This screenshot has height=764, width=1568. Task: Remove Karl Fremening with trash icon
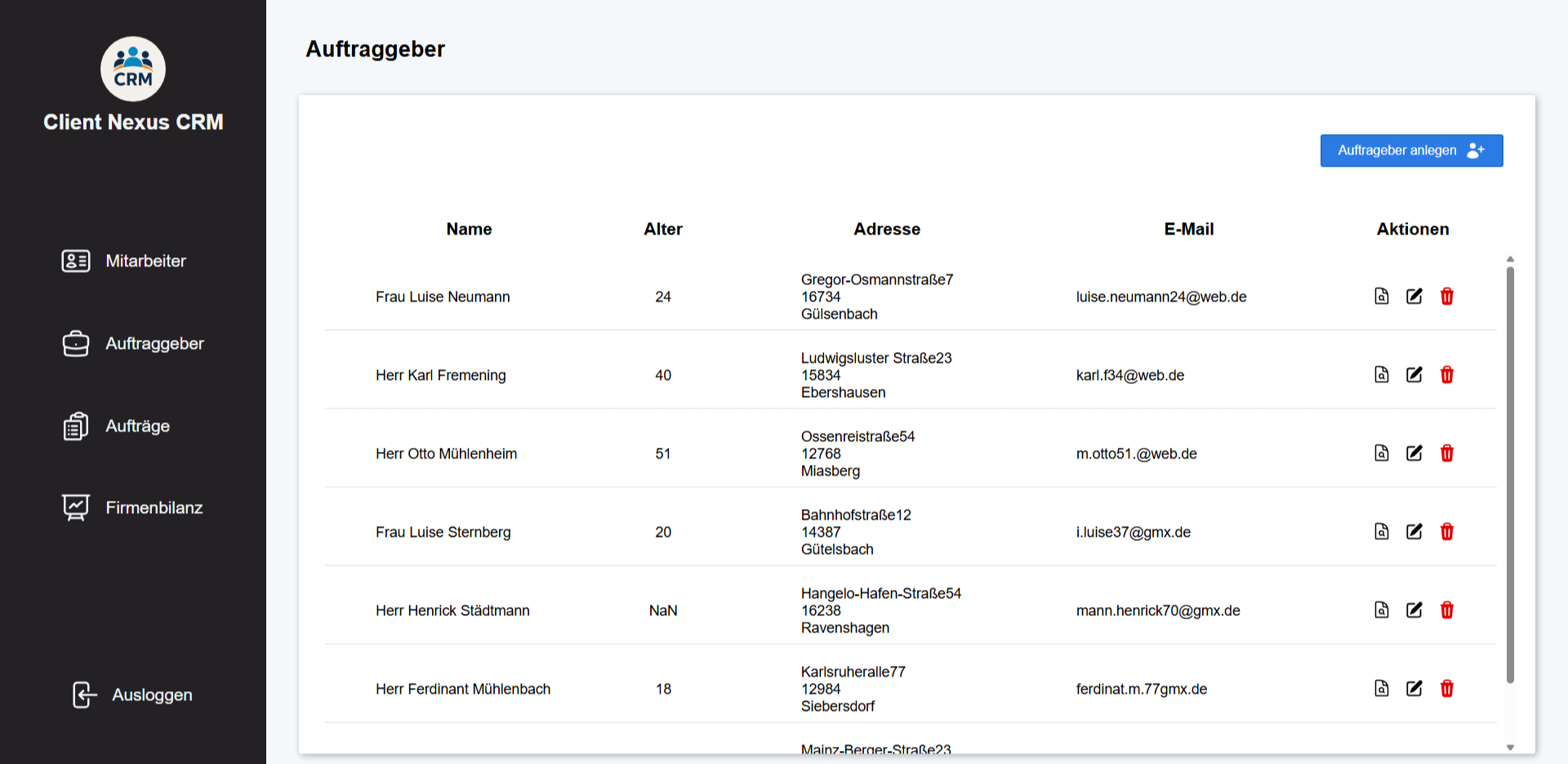click(x=1446, y=375)
